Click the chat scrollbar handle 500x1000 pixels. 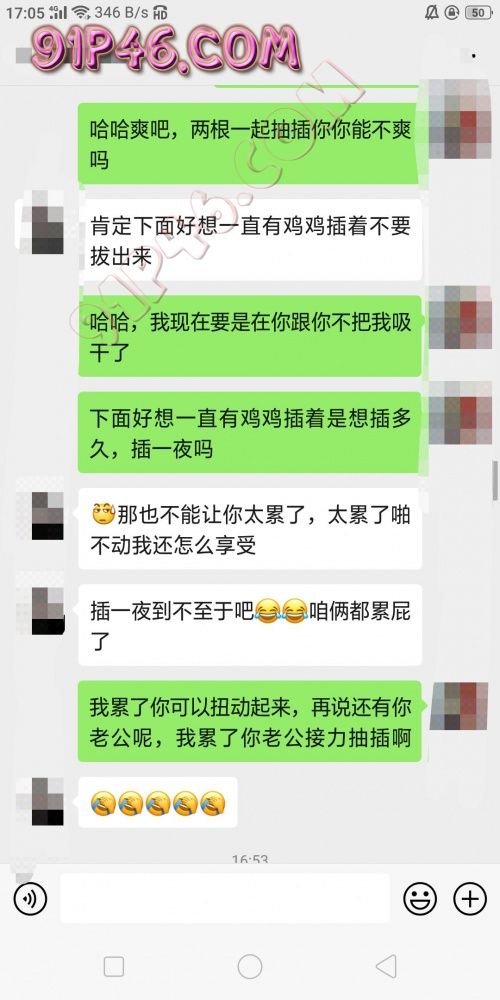click(495, 480)
